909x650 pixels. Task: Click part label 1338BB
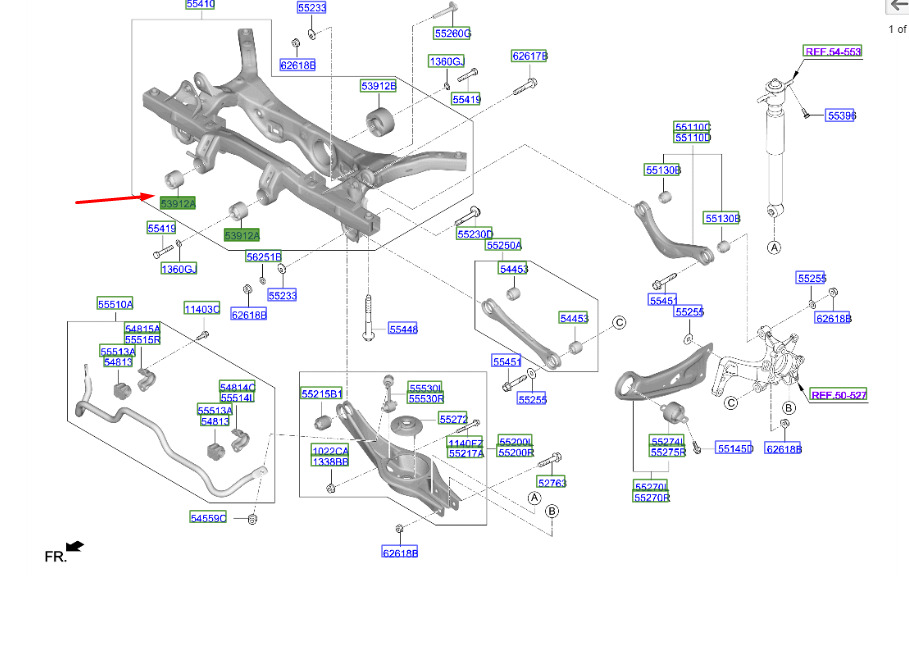tap(330, 462)
